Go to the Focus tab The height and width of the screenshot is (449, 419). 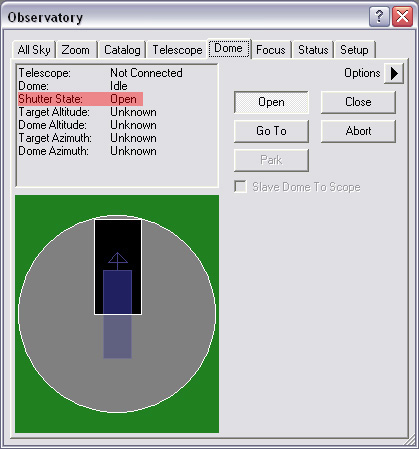point(271,50)
